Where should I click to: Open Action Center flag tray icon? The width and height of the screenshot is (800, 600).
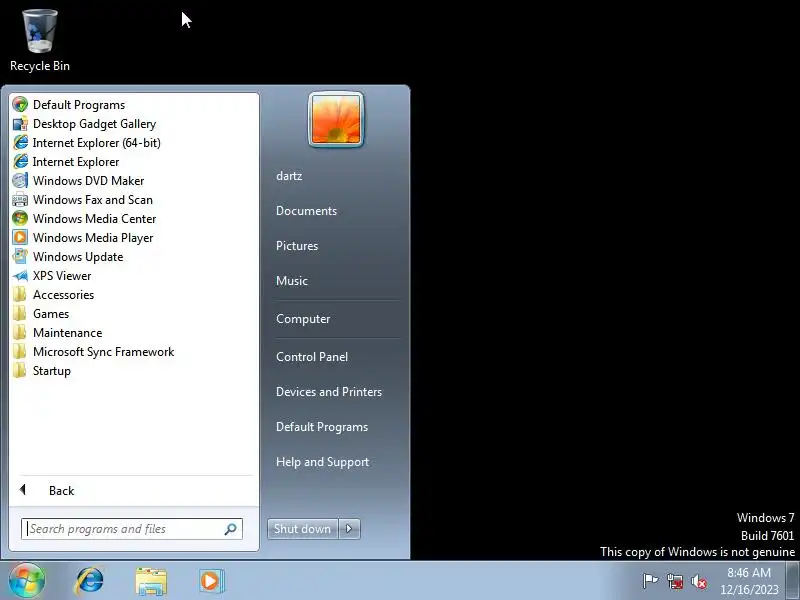[650, 581]
